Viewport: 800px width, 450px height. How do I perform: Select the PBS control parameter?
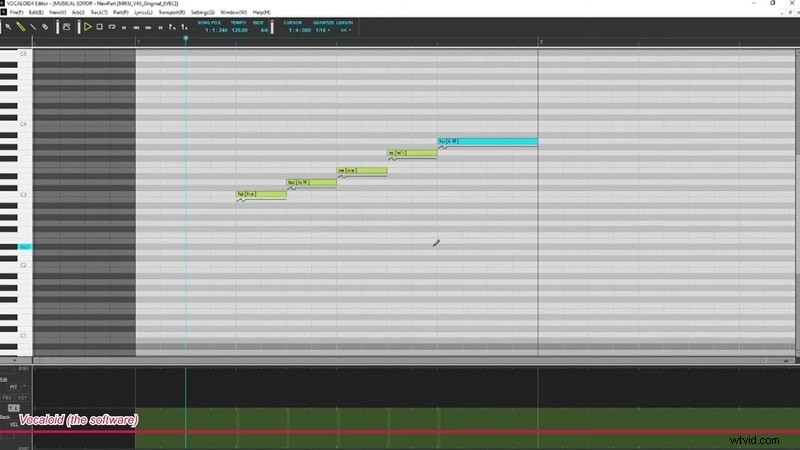tap(7, 397)
